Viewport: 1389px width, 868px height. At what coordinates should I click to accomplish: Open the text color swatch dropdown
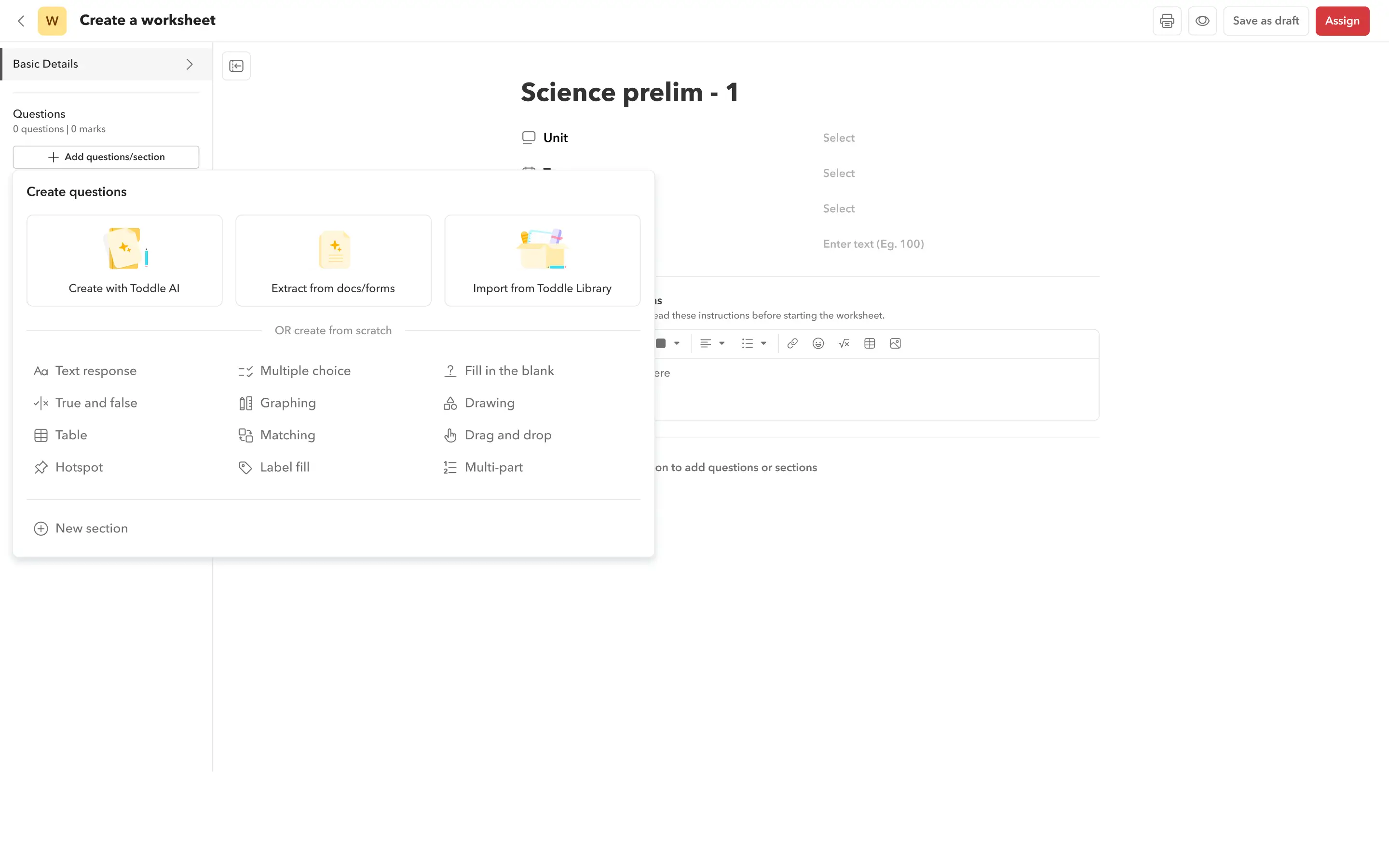[668, 343]
